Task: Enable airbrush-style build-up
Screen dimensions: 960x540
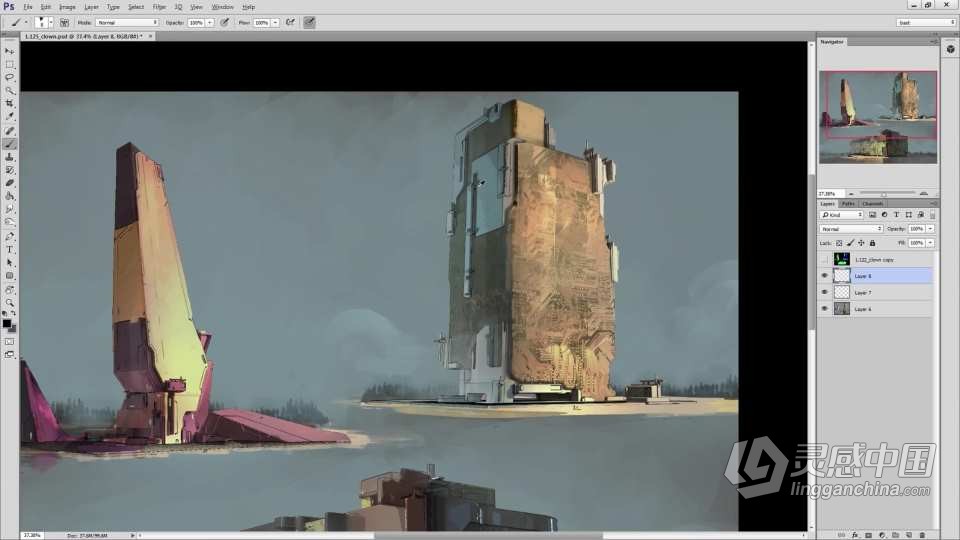Action: [x=290, y=22]
